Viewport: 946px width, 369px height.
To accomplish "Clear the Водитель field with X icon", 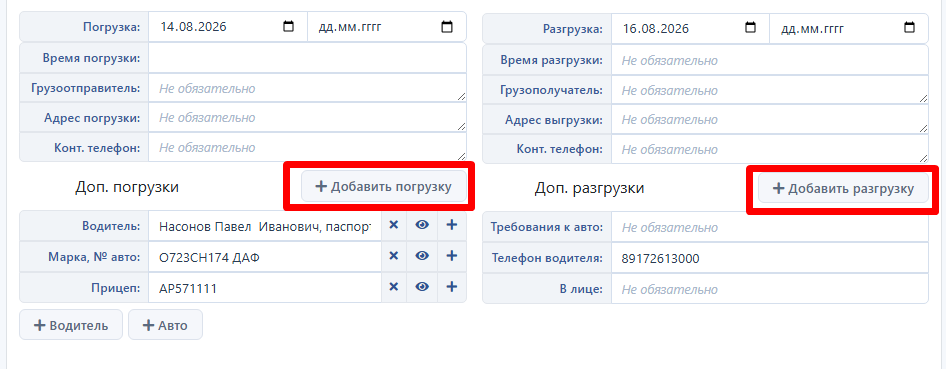I will 394,225.
